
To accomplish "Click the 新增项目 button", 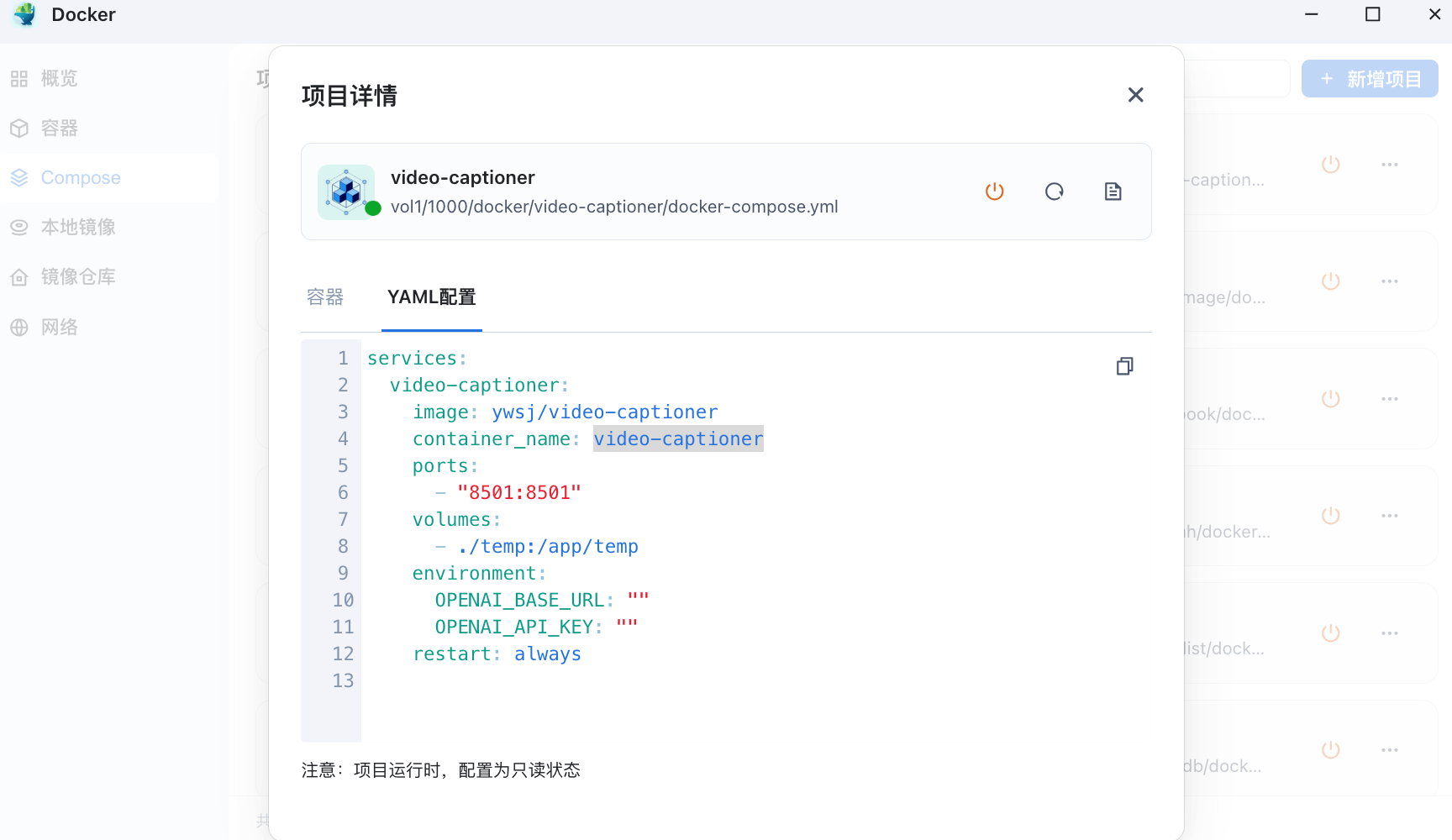I will [1370, 79].
